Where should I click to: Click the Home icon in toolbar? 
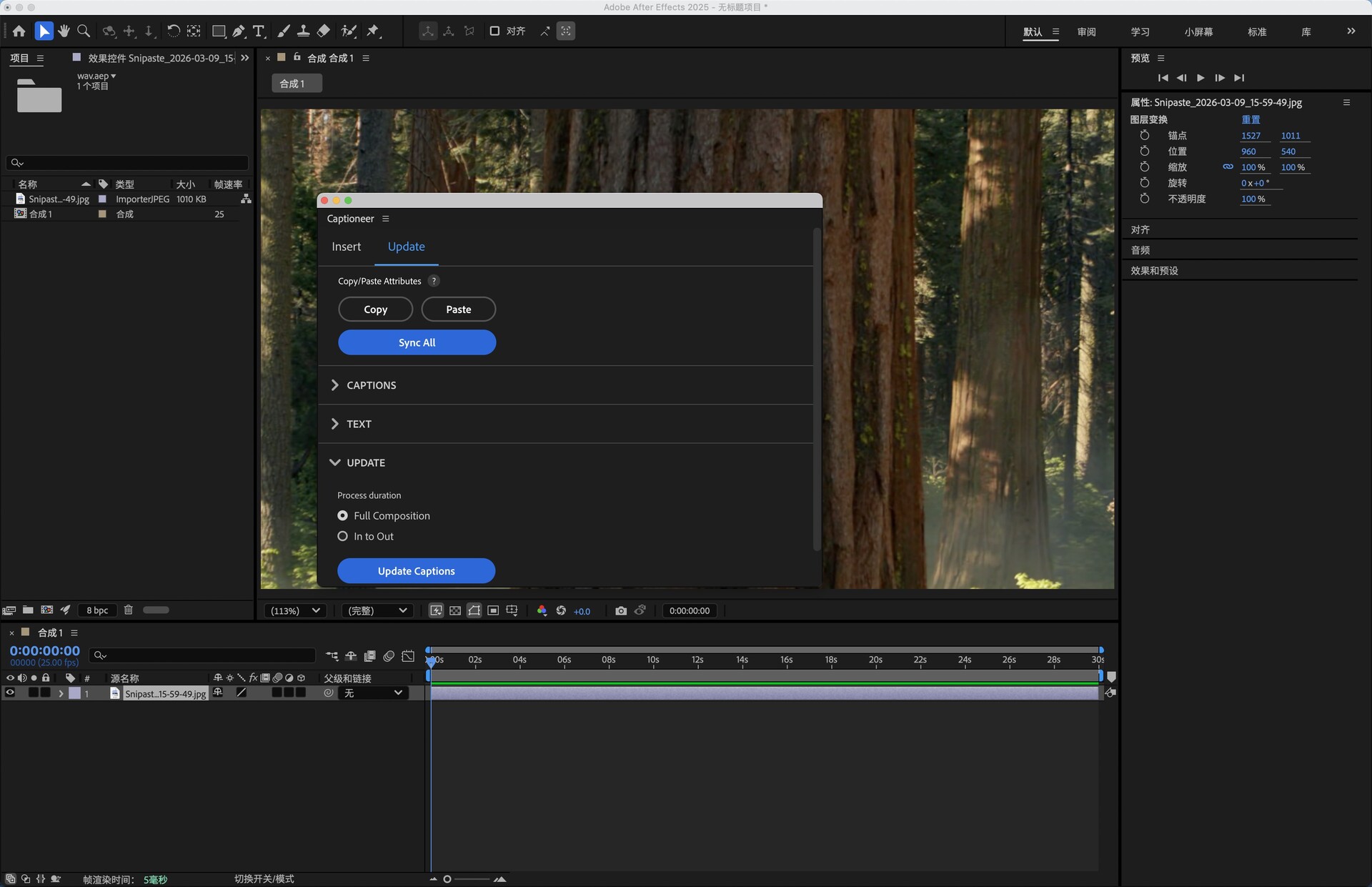pyautogui.click(x=19, y=31)
